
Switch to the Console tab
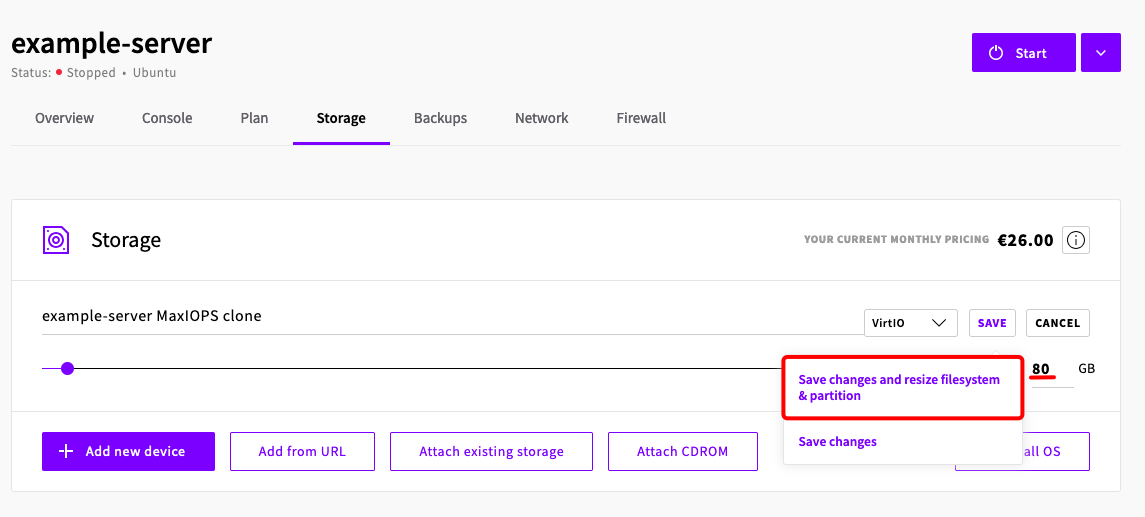167,118
